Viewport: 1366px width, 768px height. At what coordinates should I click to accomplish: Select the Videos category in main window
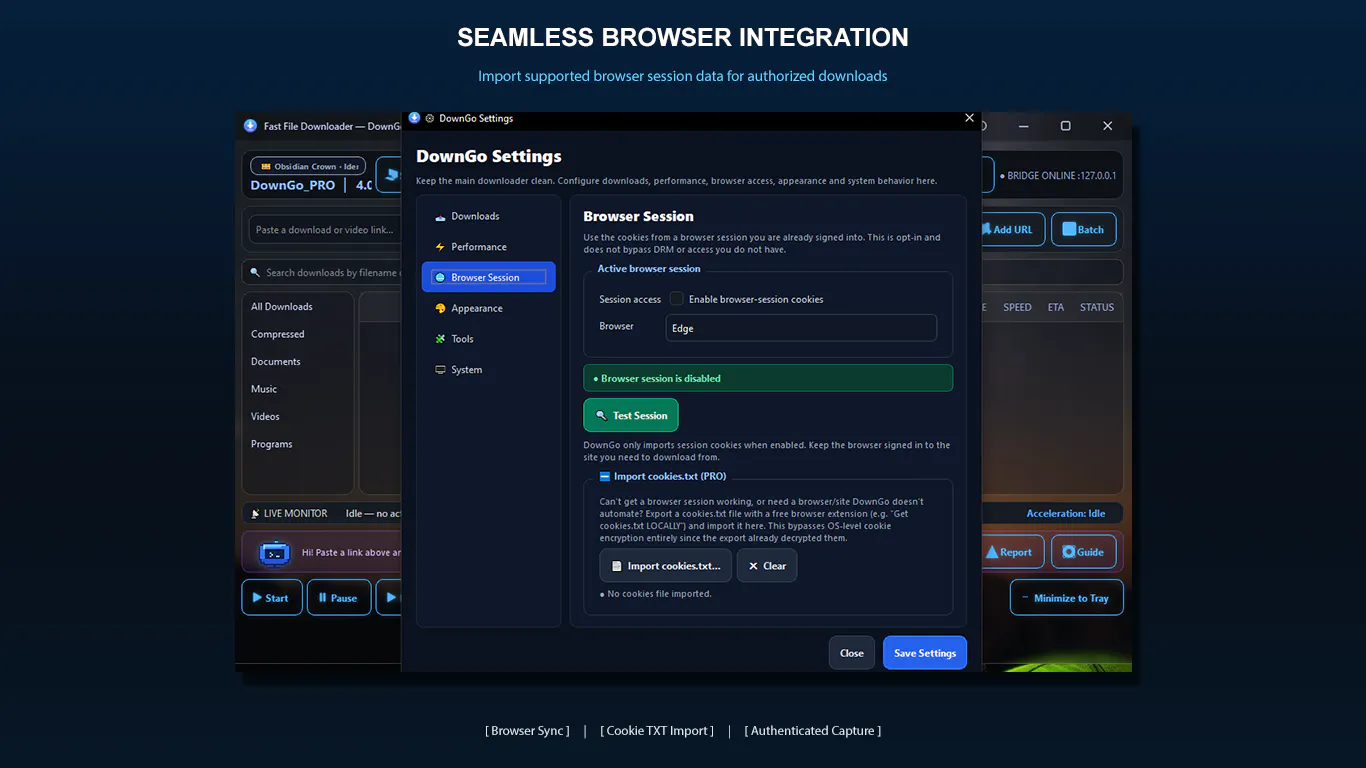click(x=266, y=417)
